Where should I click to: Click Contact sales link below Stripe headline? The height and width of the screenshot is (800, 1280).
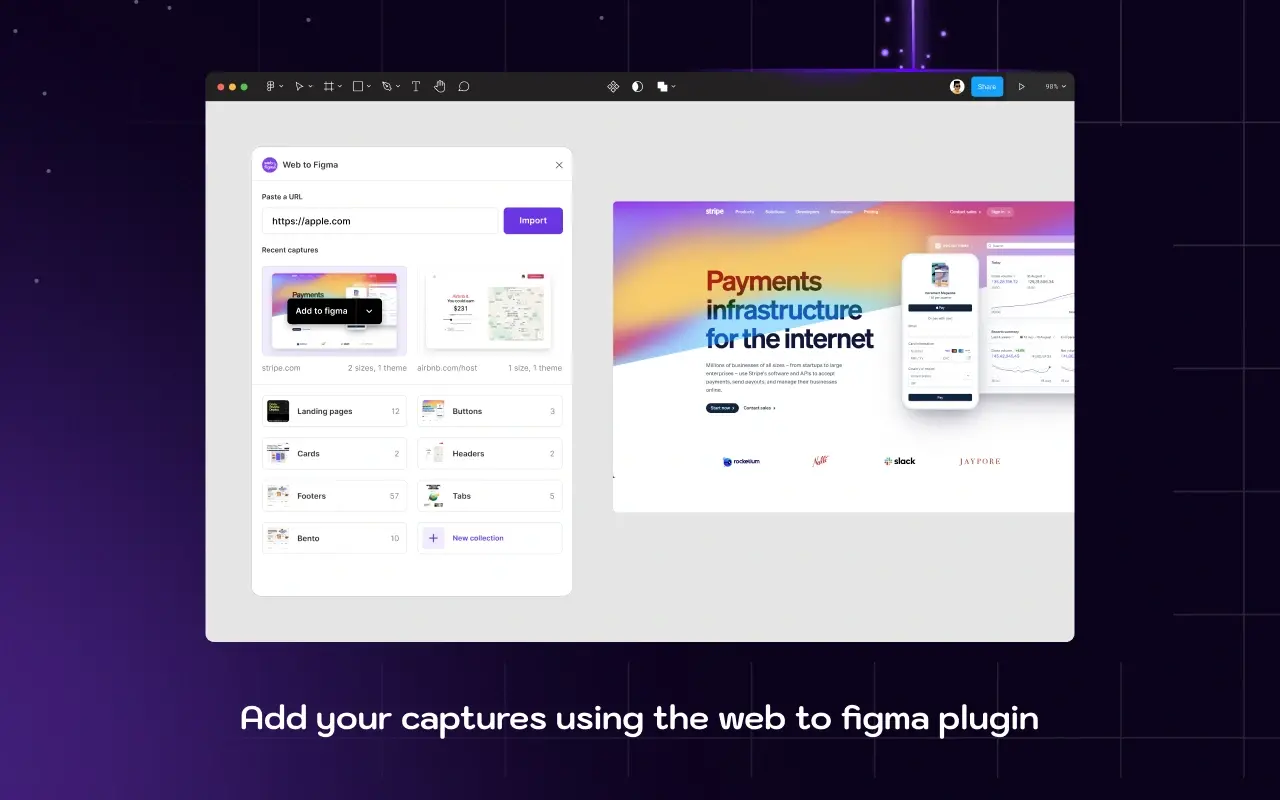click(759, 408)
